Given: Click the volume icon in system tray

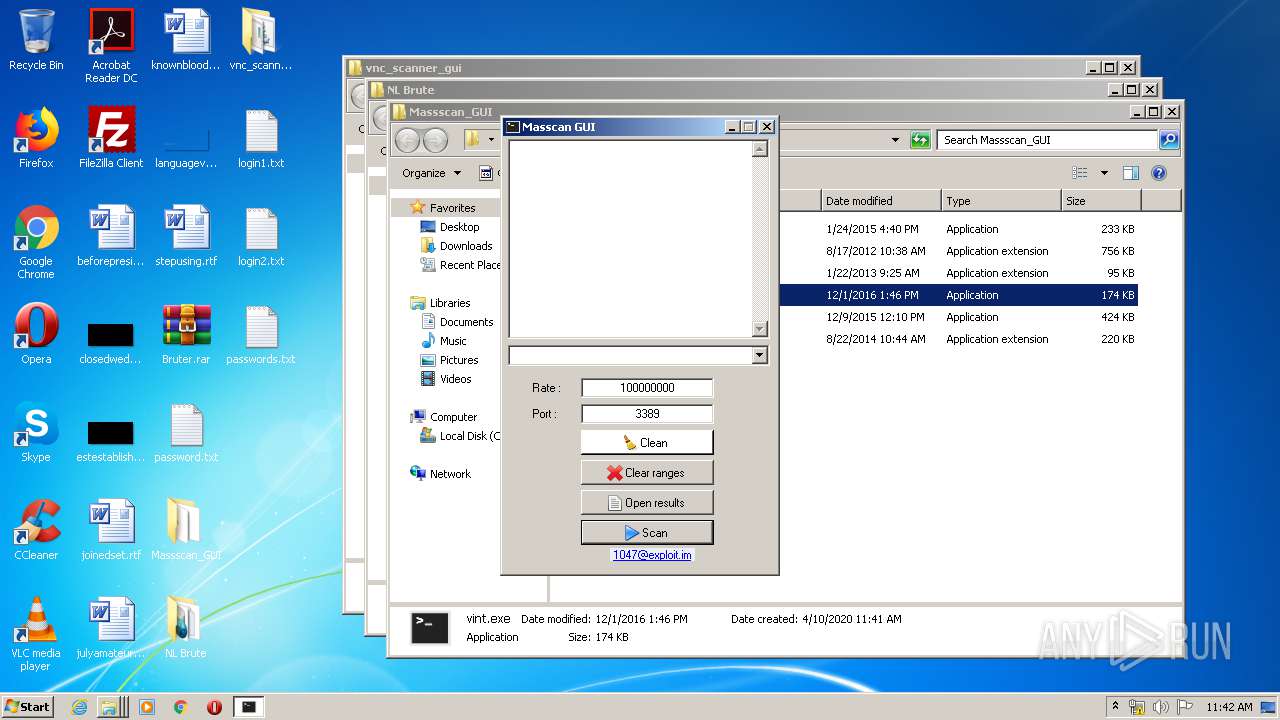Looking at the screenshot, I should pos(1160,707).
